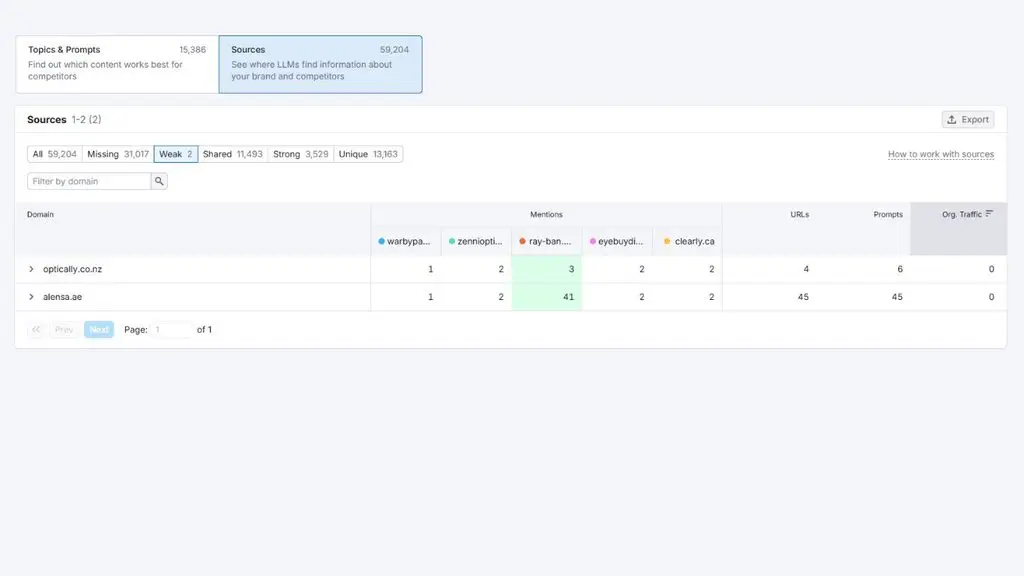
Task: Switch to the Shared filter
Action: pos(232,154)
